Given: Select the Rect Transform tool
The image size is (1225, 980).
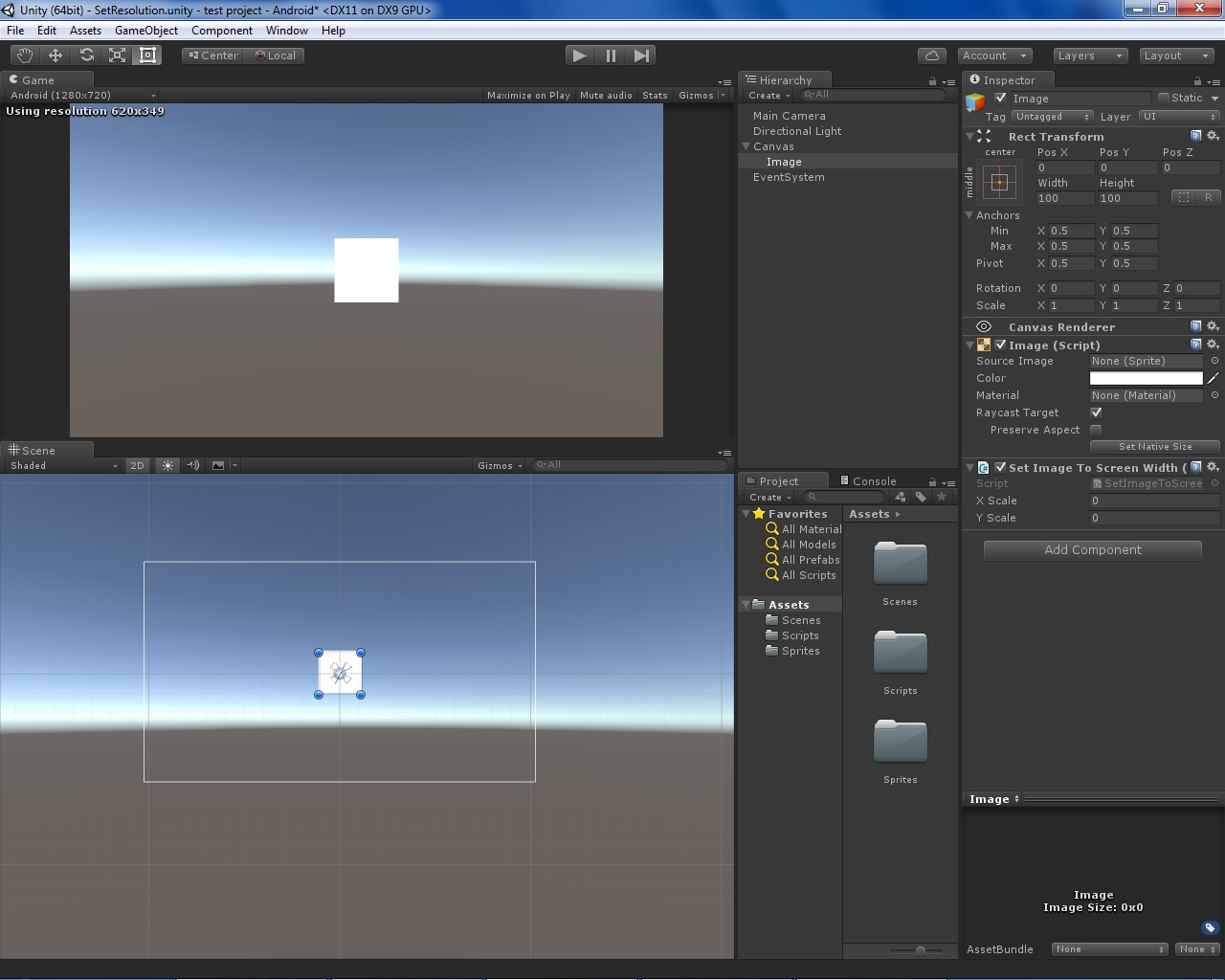Looking at the screenshot, I should tap(146, 55).
